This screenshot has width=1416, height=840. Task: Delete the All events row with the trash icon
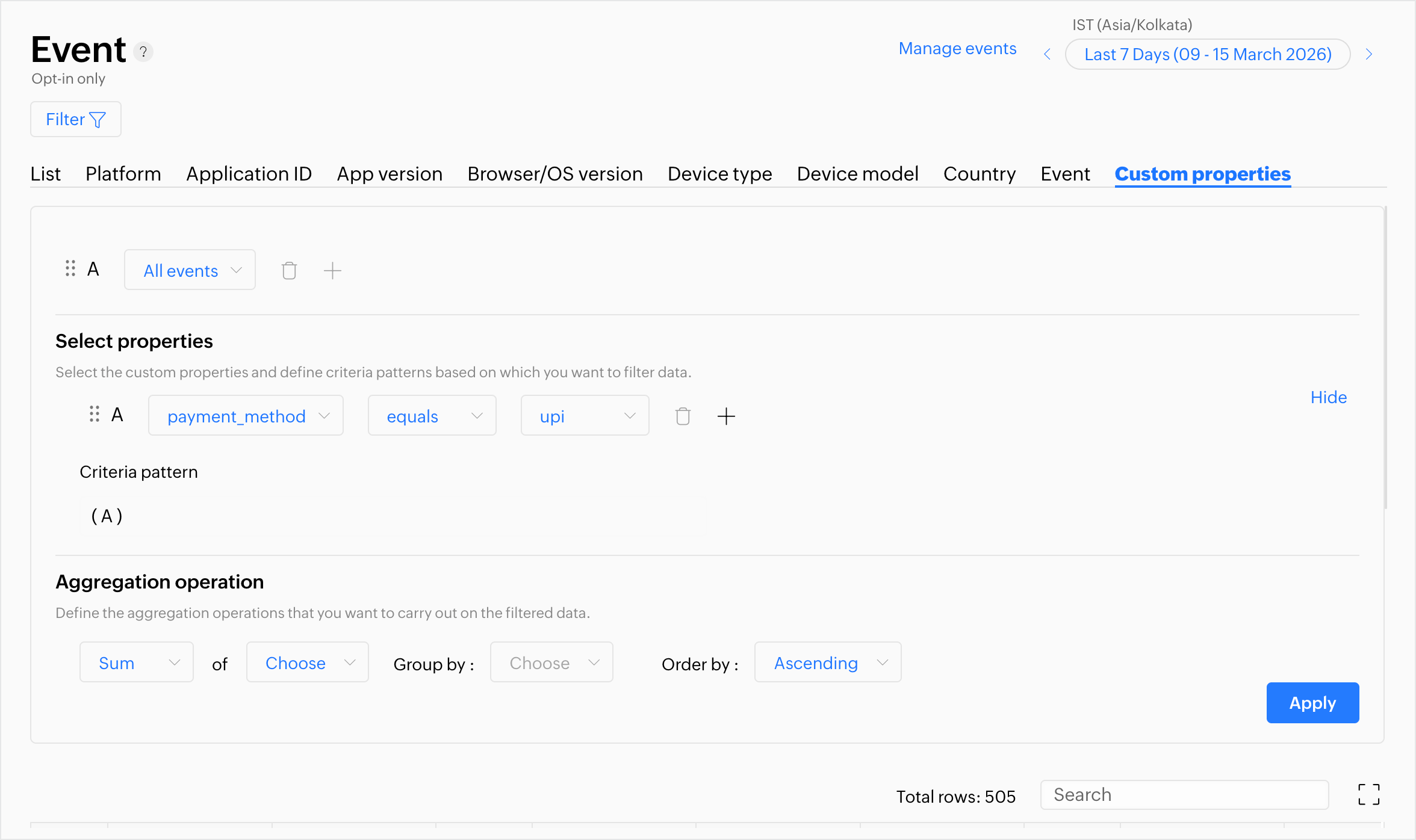[x=289, y=271]
